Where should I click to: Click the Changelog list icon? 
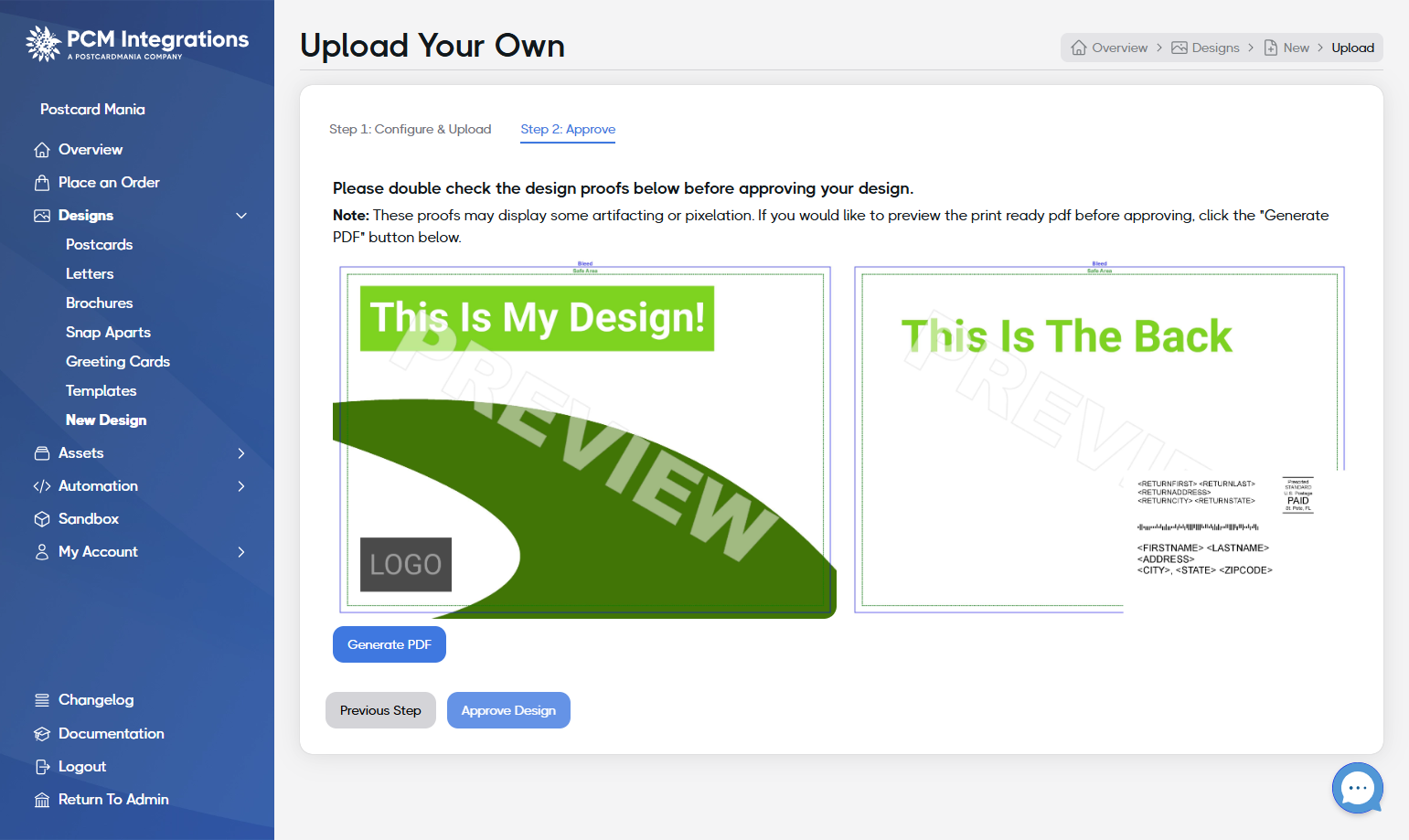42,700
